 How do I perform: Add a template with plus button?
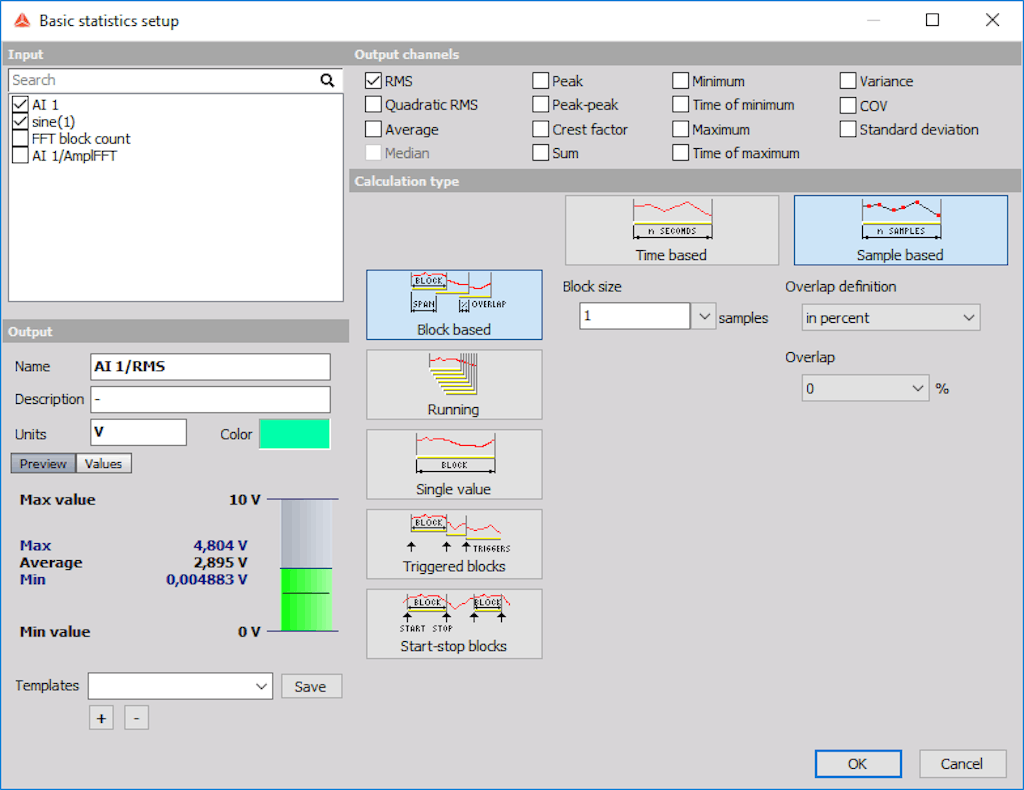coord(101,718)
